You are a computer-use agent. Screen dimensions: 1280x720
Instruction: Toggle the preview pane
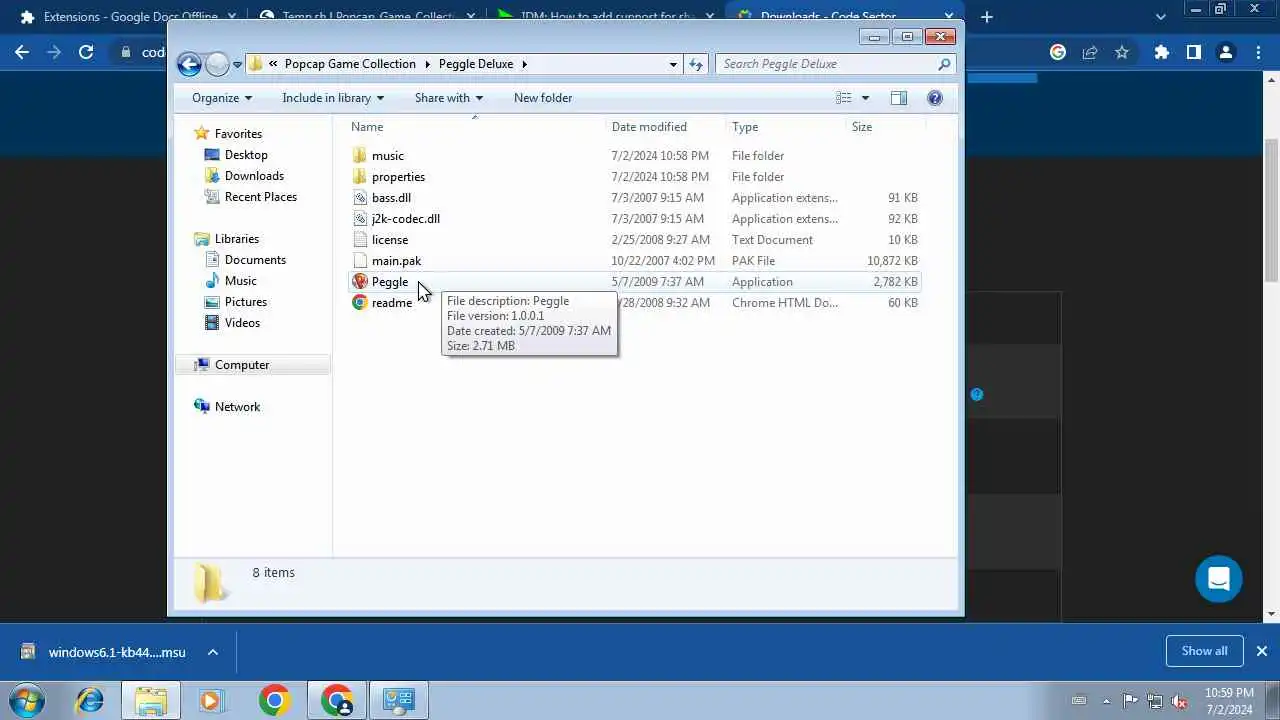[x=898, y=98]
